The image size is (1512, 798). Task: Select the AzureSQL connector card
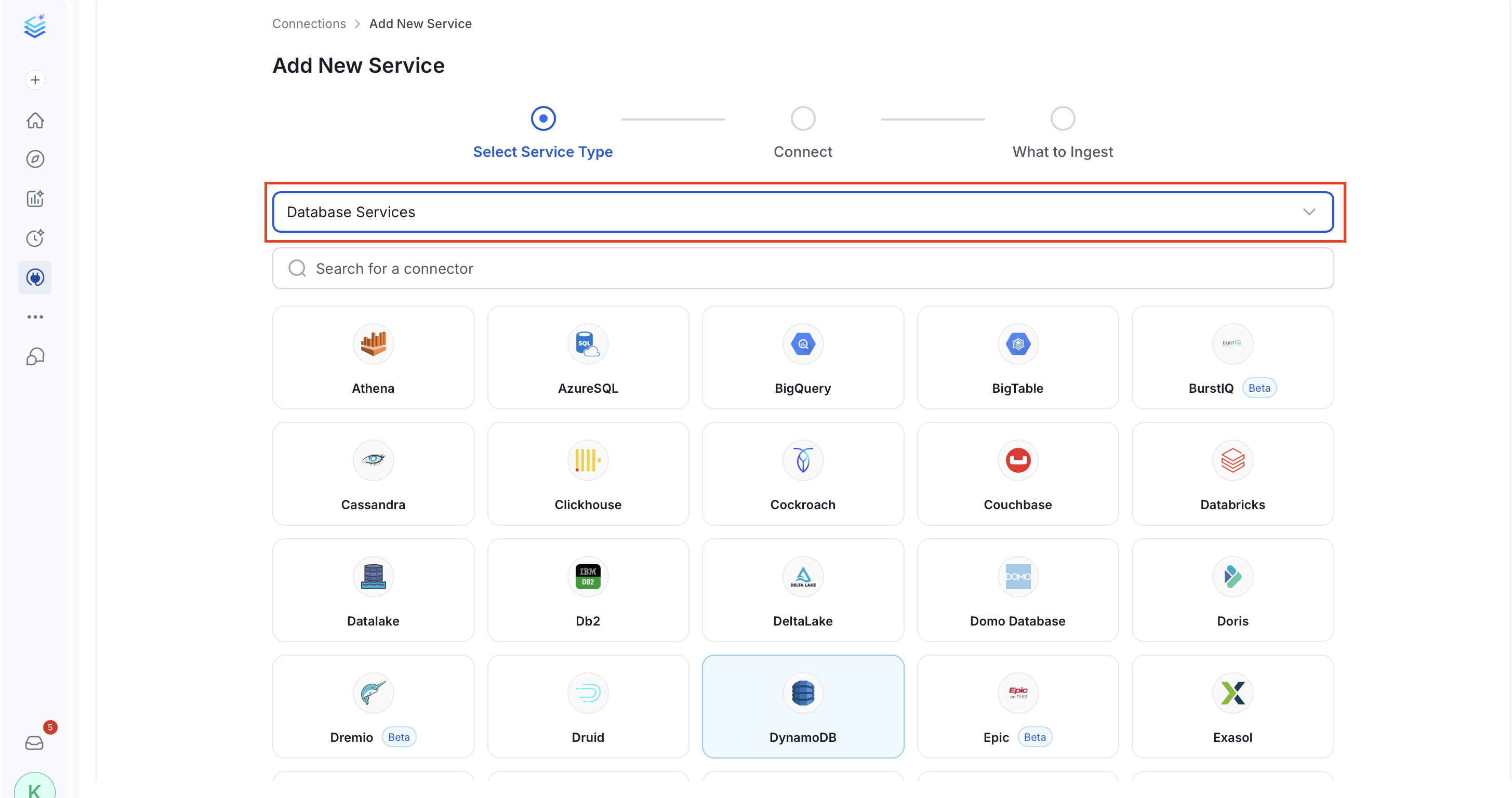(x=588, y=357)
